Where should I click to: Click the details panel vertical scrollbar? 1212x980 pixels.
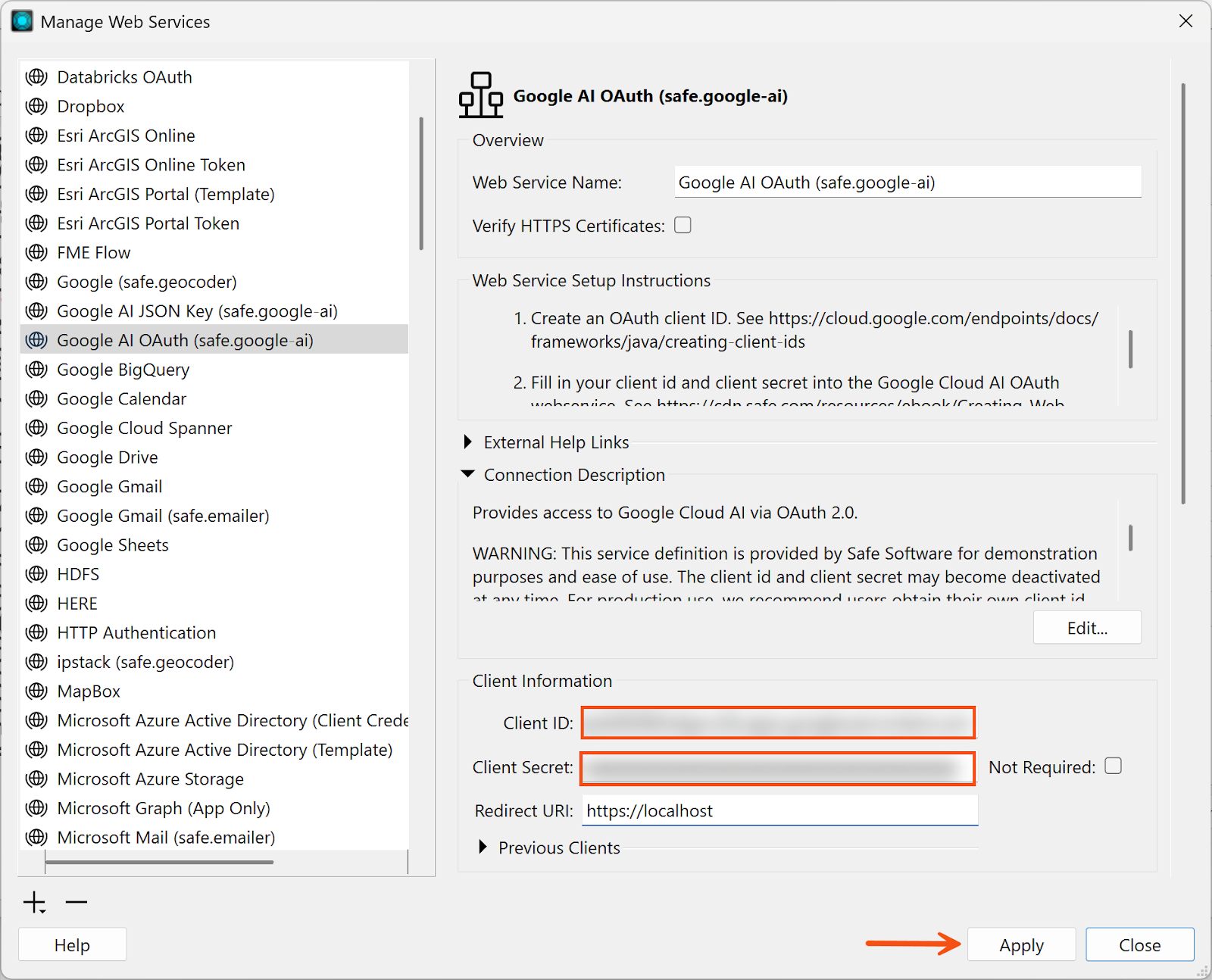1182,293
